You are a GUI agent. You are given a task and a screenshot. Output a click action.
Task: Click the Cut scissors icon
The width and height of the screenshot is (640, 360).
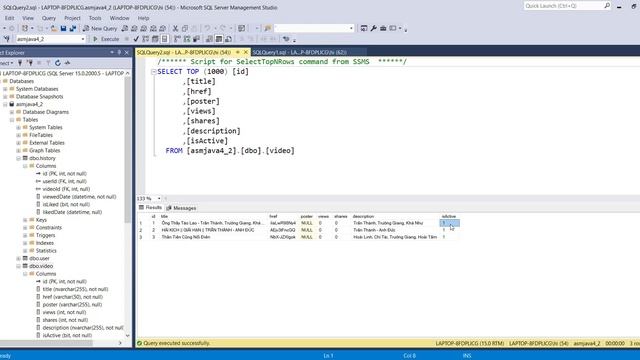coord(175,28)
